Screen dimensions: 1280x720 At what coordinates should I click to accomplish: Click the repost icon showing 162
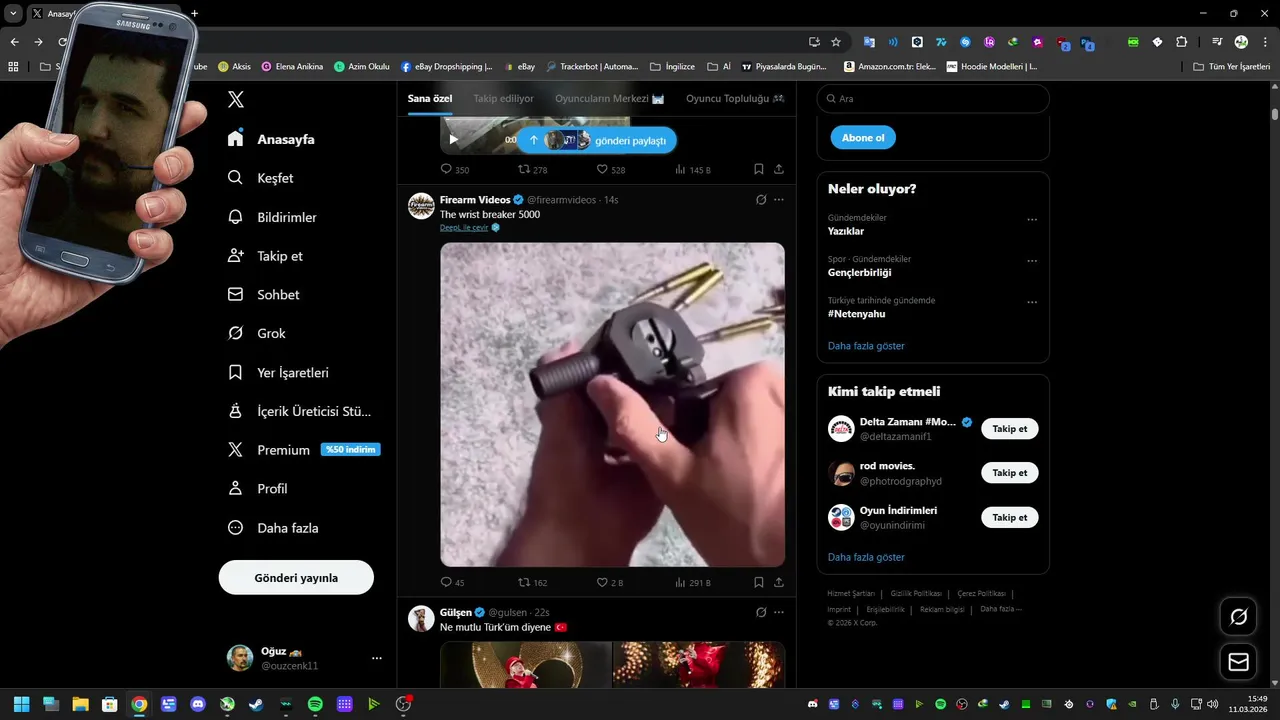[524, 582]
